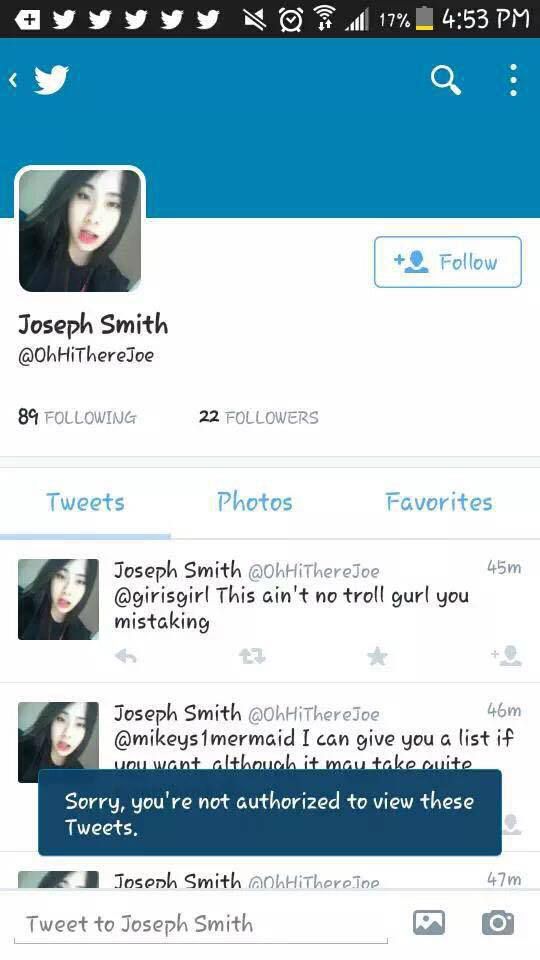Attach a picture using the gallery icon
Screen dimensions: 540x960
coord(429,923)
